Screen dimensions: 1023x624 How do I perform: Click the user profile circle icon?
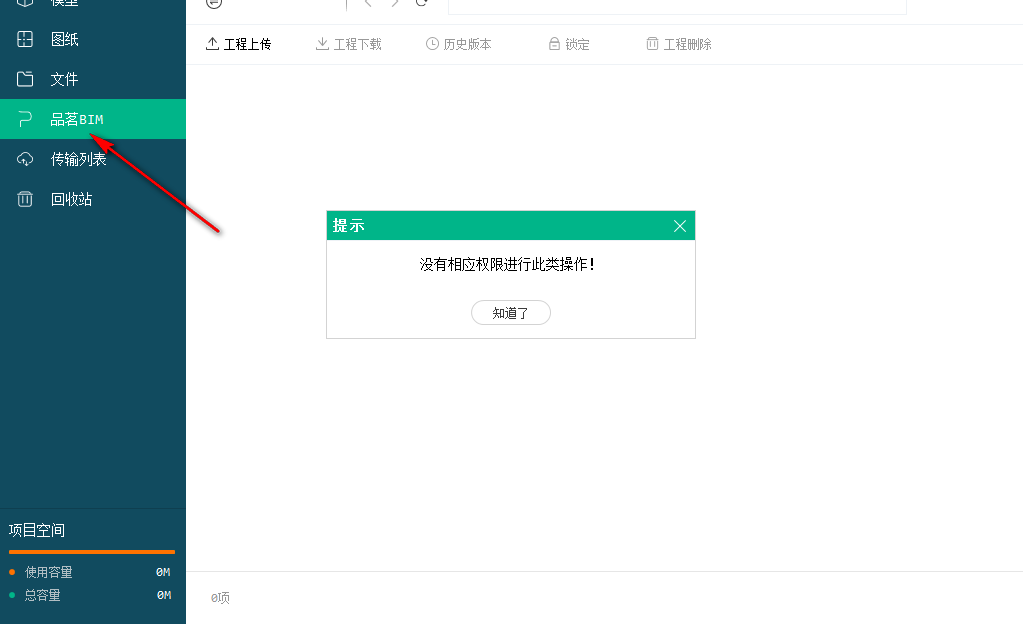pyautogui.click(x=213, y=4)
